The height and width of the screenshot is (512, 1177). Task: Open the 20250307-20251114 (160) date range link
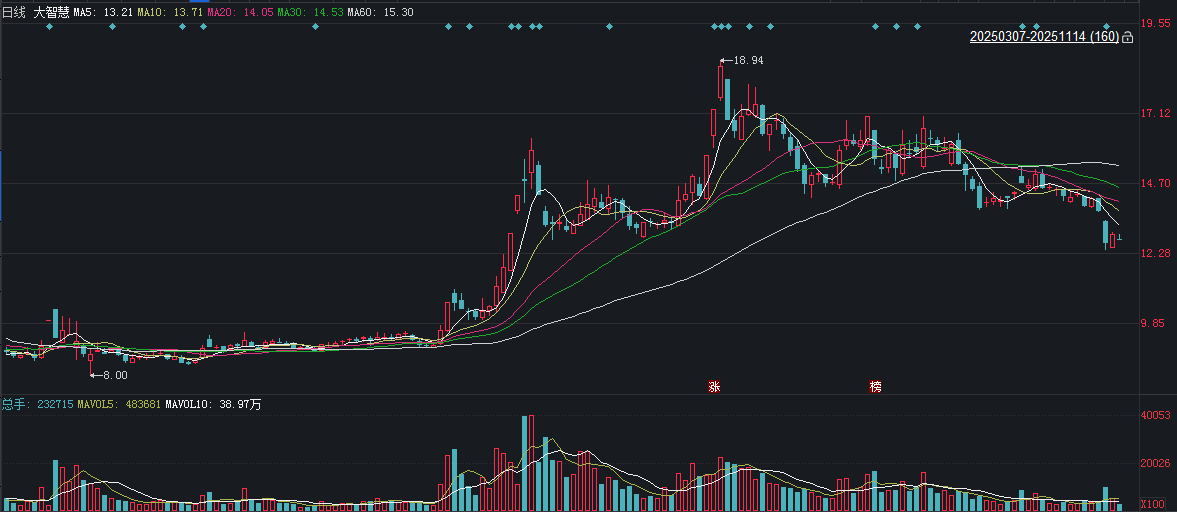coord(1044,37)
